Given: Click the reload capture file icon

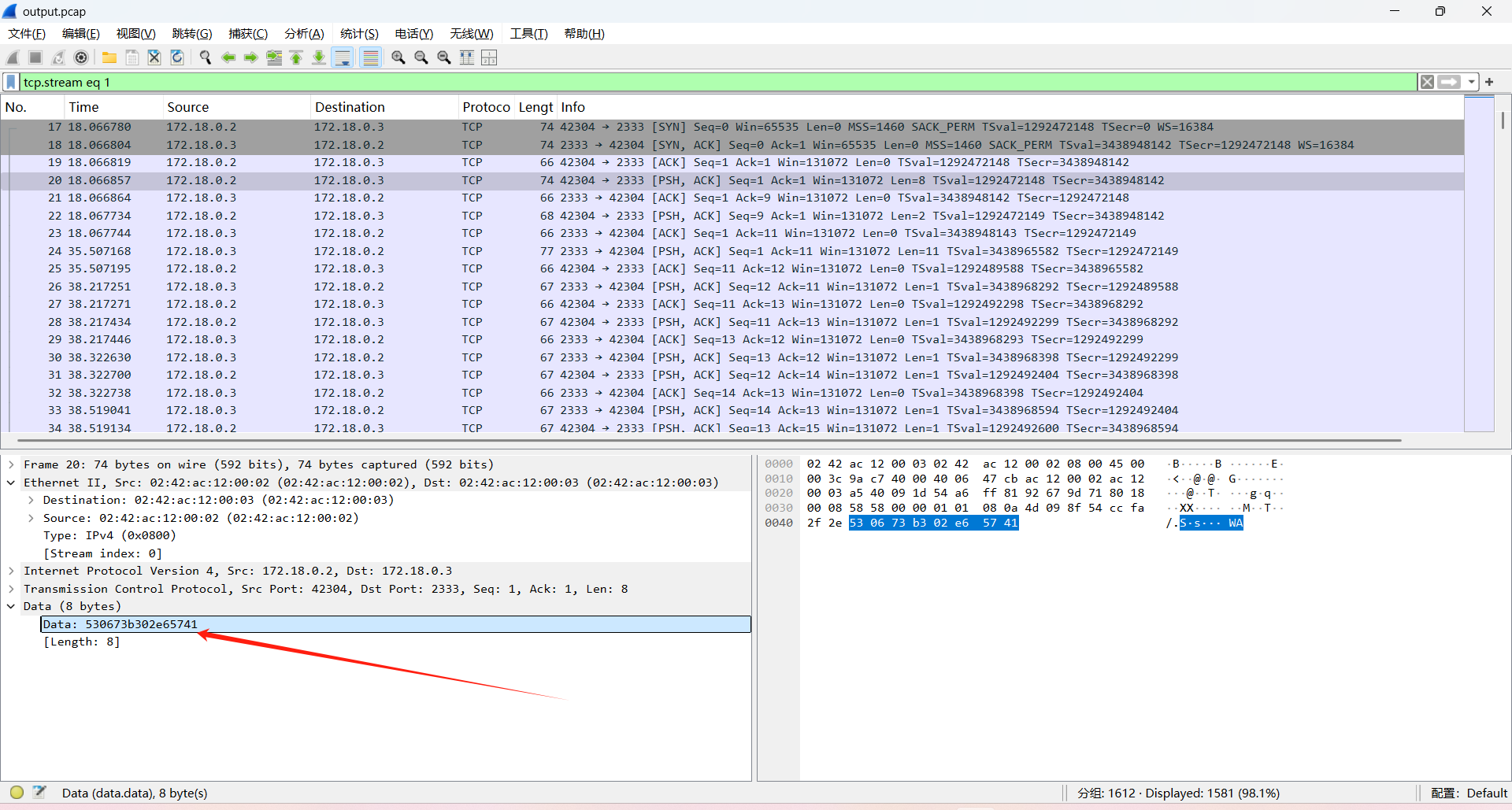Looking at the screenshot, I should tap(177, 57).
